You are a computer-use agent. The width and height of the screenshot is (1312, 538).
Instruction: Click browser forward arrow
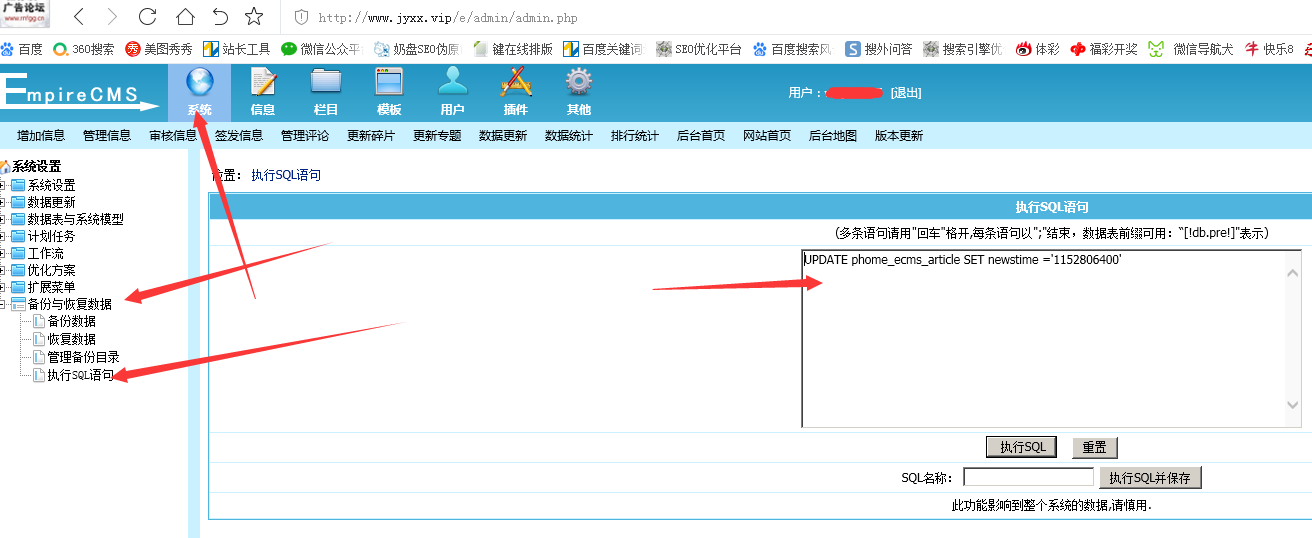point(112,17)
